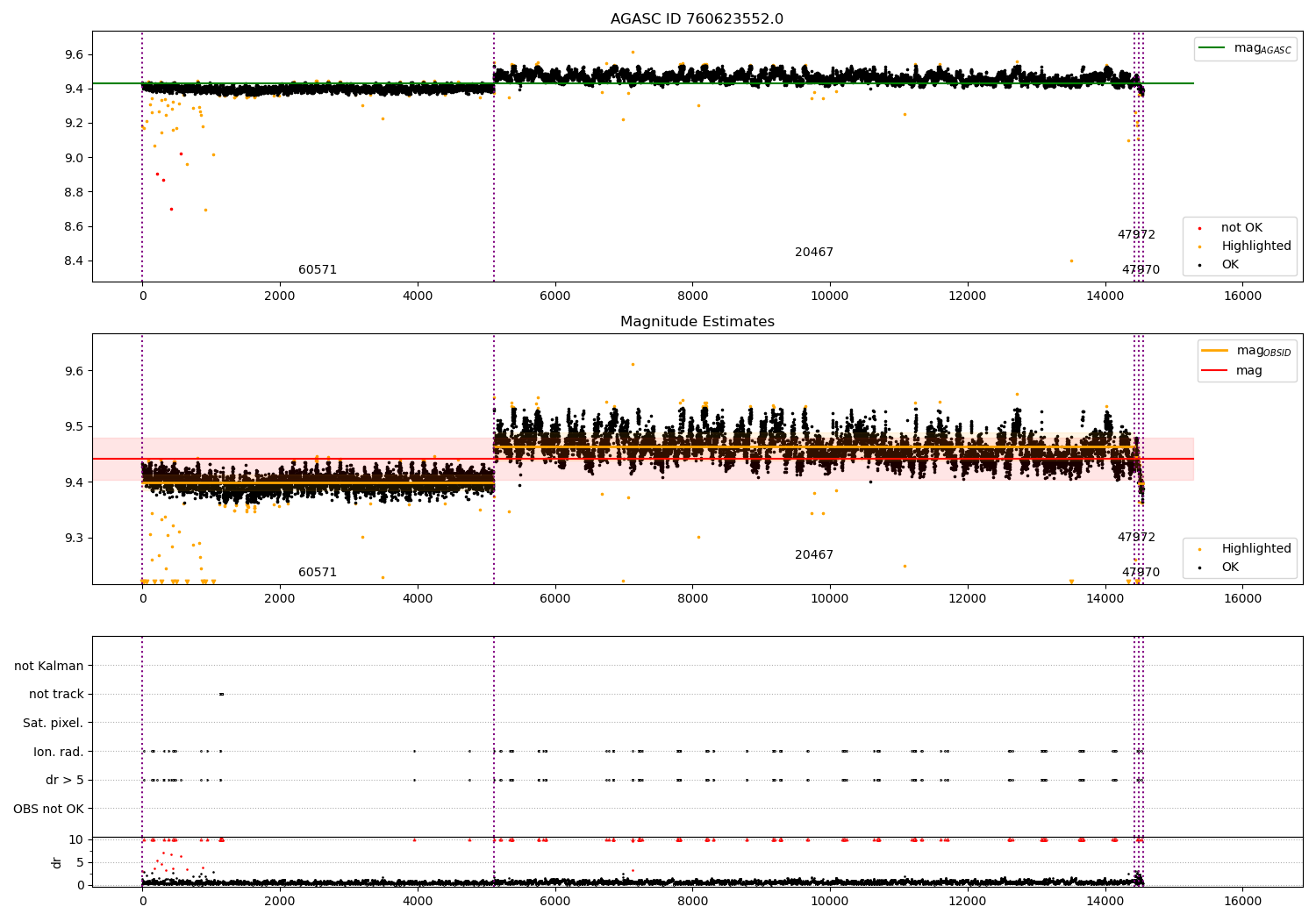Viewport: 1316px width, 921px height.
Task: Click the "20467" annotation in middle plot
Action: [814, 555]
